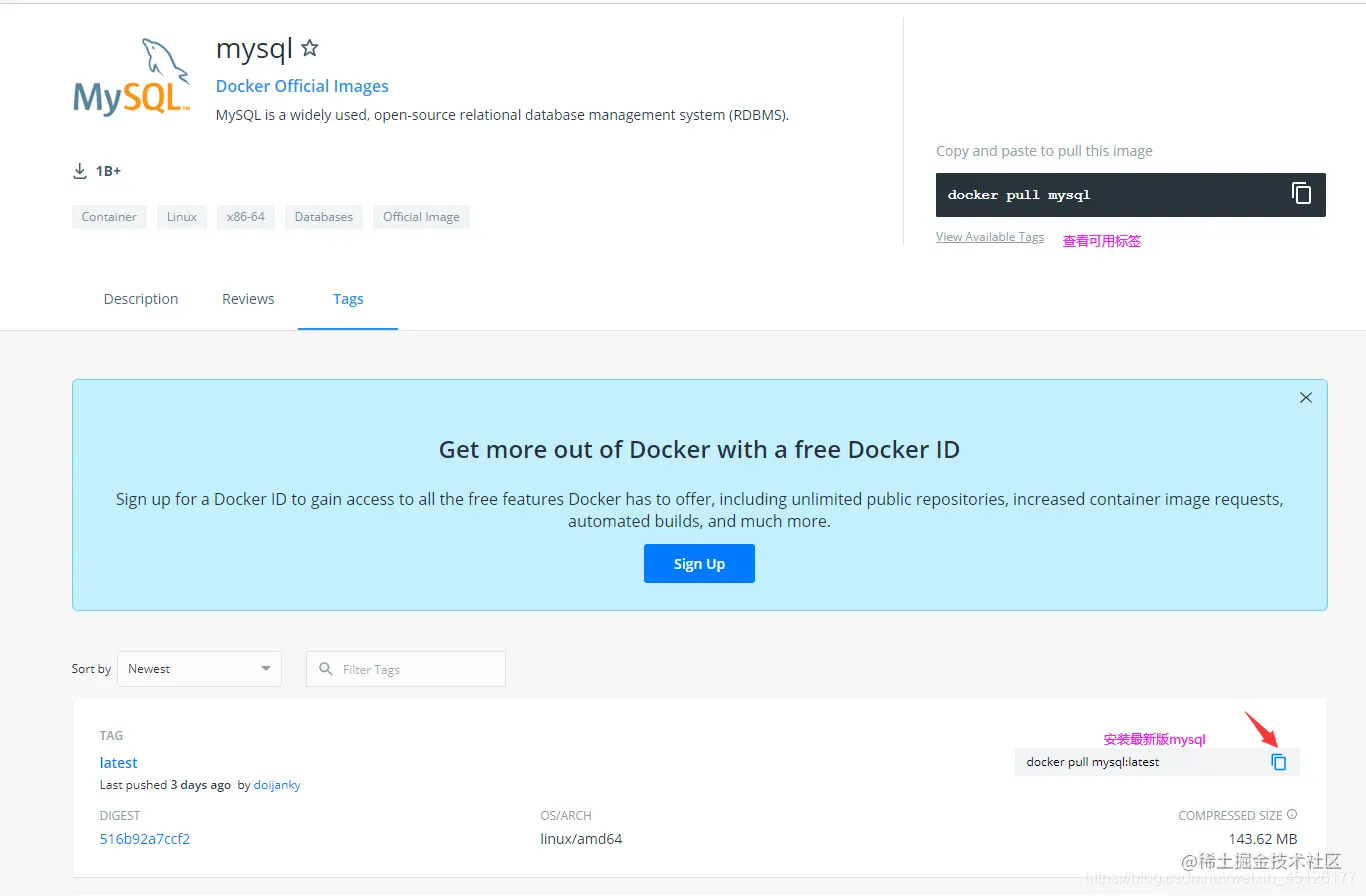Click View Available Tags link
The width and height of the screenshot is (1366, 896).
(x=990, y=237)
